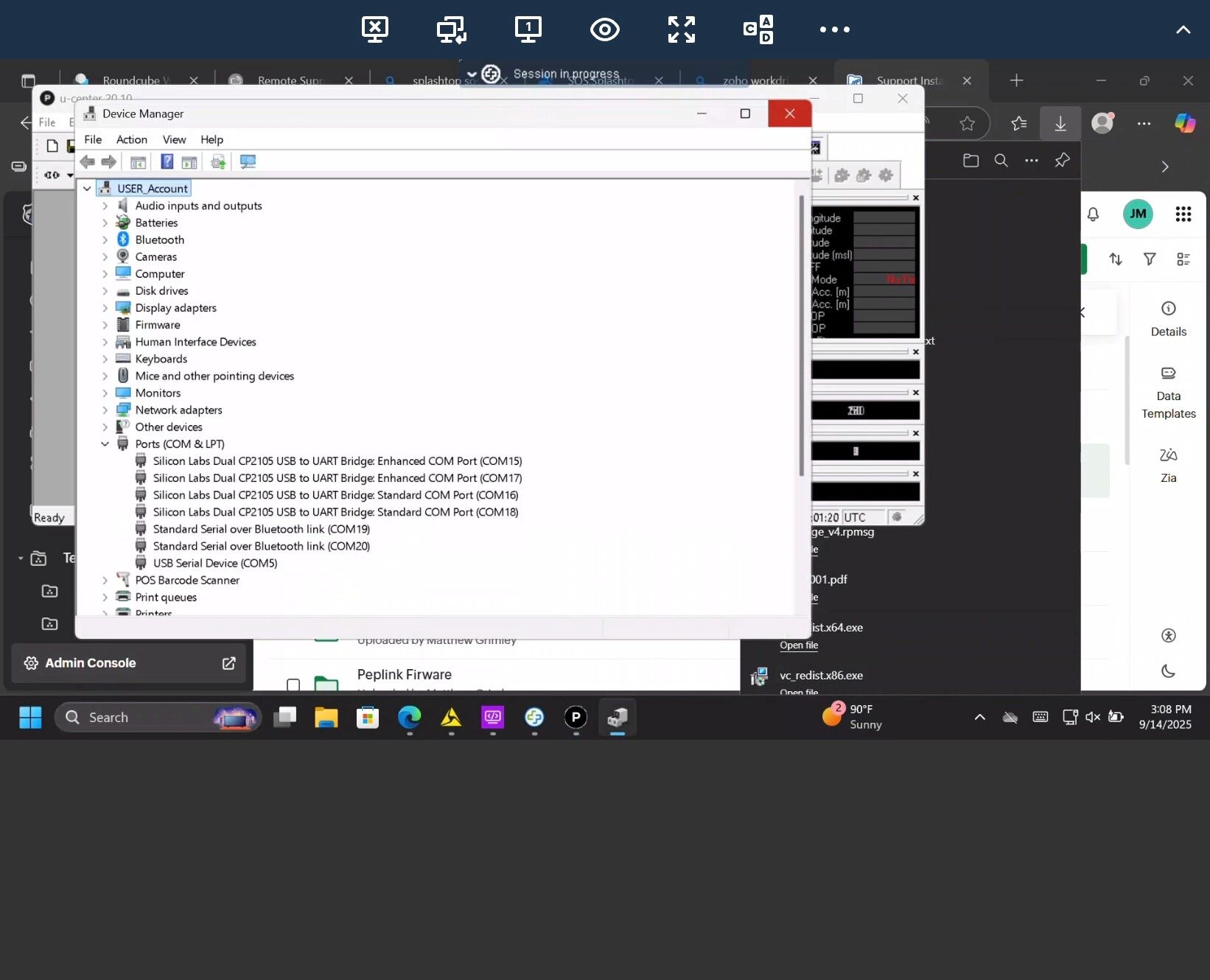Screen dimensions: 1210x980
Task: Click the Copilot icon in Edge
Action: 1186,123
